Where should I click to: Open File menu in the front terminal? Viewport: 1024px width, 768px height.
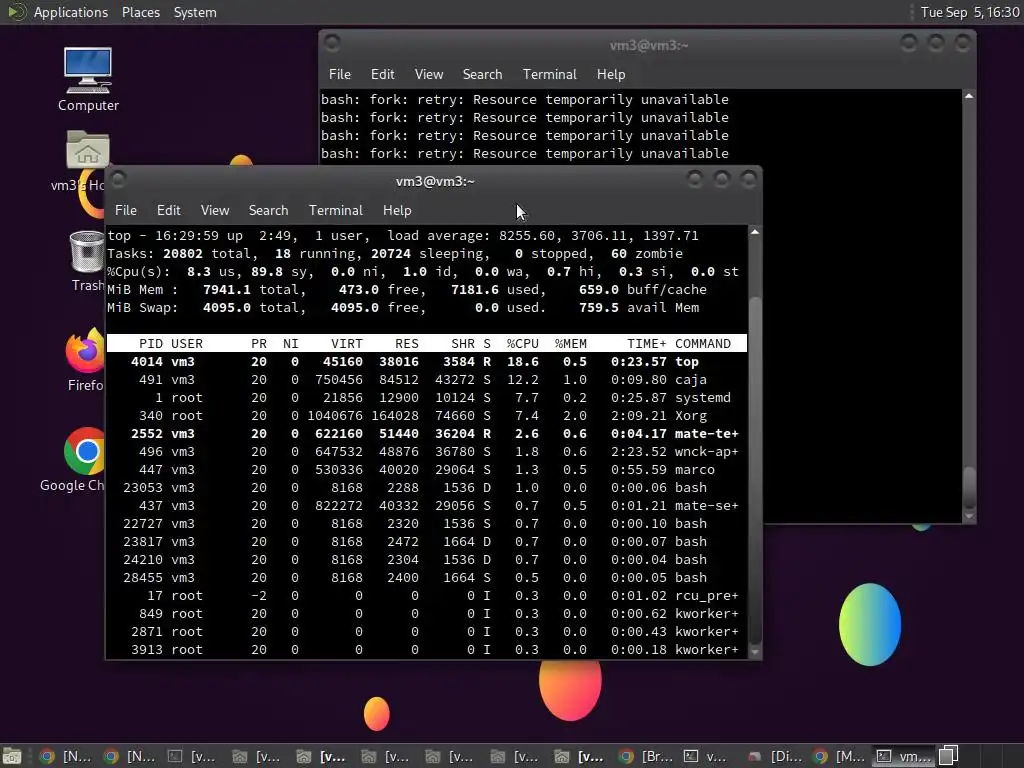pos(125,210)
